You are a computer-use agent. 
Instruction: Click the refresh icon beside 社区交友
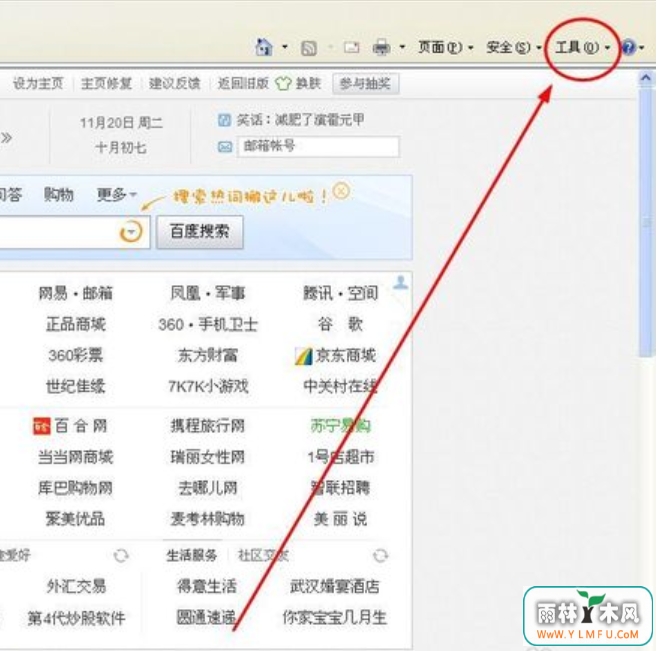380,556
